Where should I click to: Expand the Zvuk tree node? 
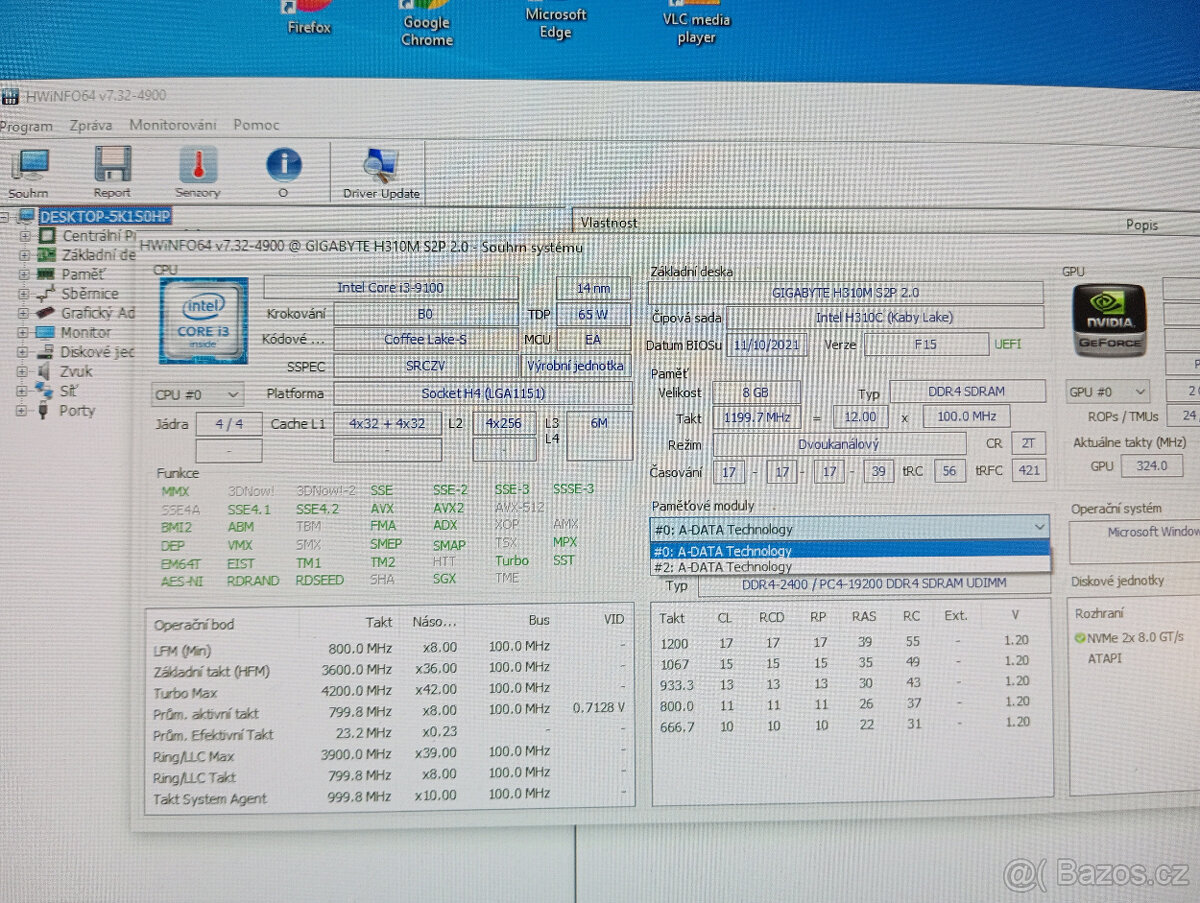pos(23,372)
